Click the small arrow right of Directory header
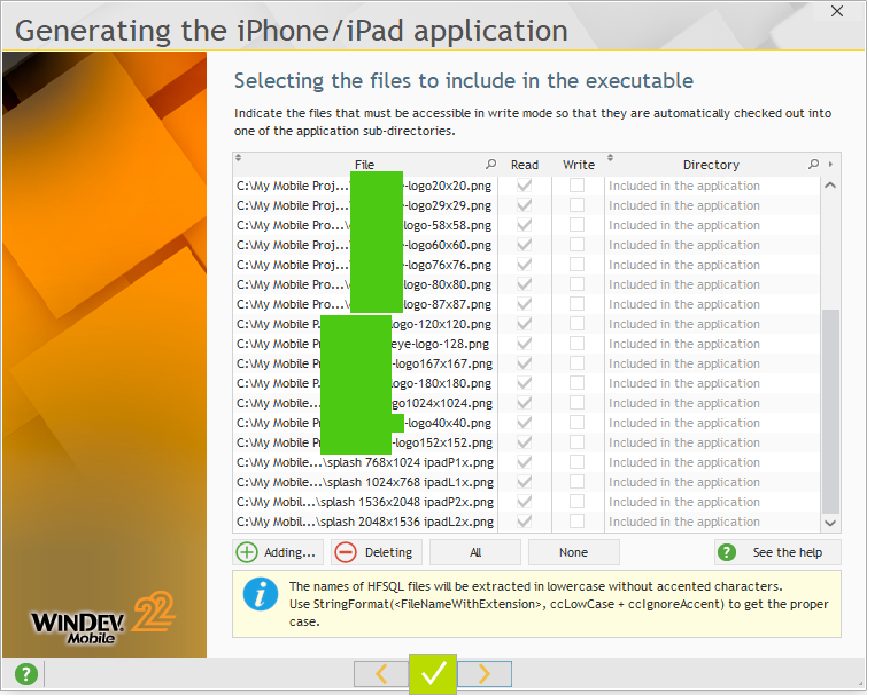 pyautogui.click(x=831, y=165)
